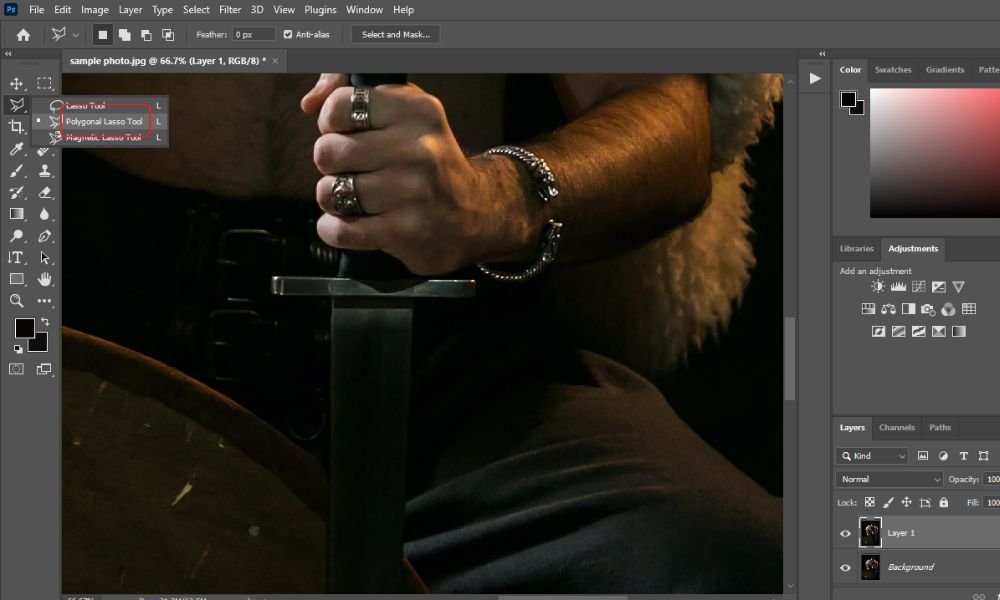Click the Home button in options bar
Screen dimensions: 1000x600
pos(23,35)
